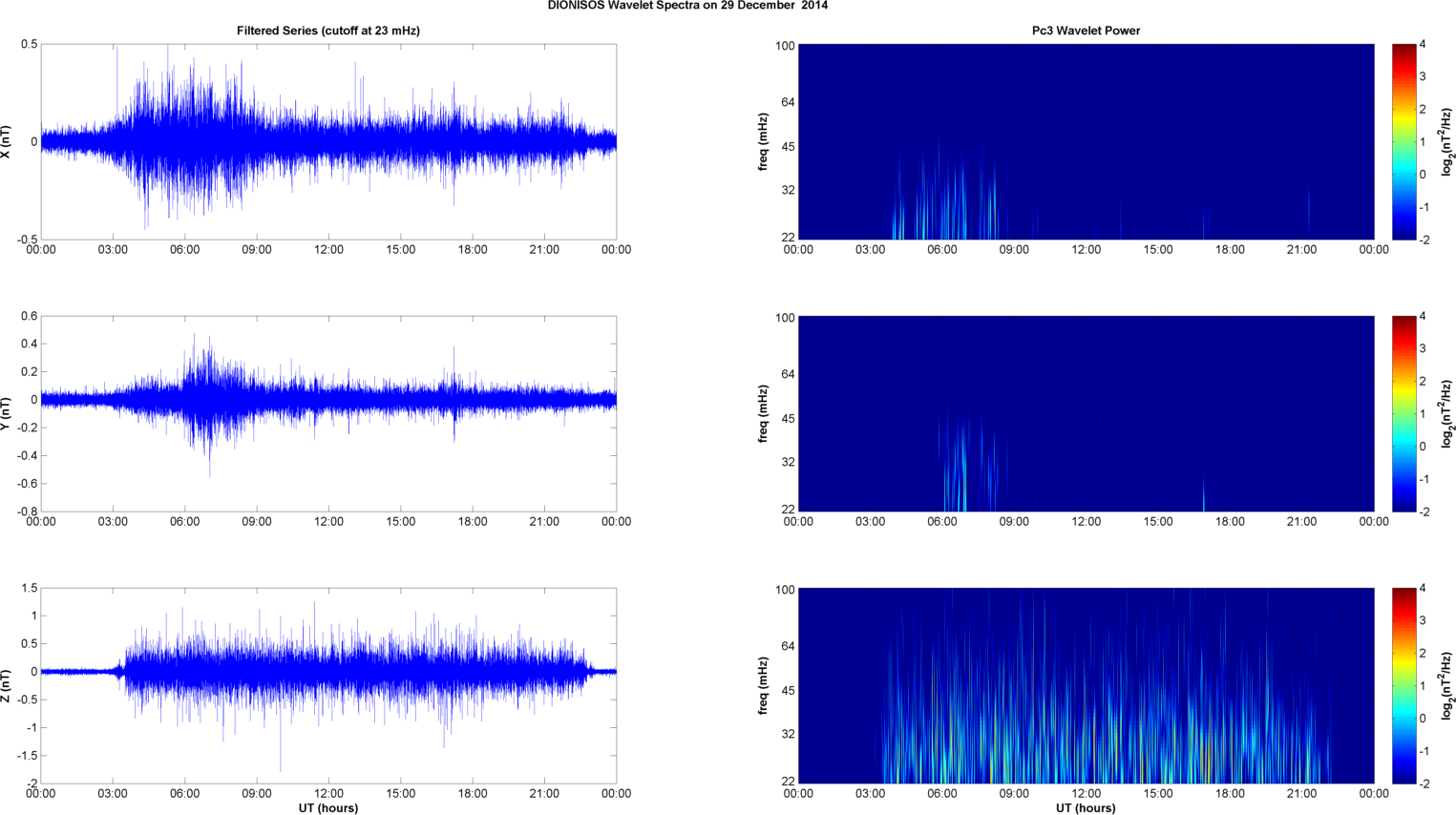This screenshot has height=815, width=1456.
Task: Click the middle Pc3 wavelet spectrogram for Y
Action: [x=1086, y=413]
